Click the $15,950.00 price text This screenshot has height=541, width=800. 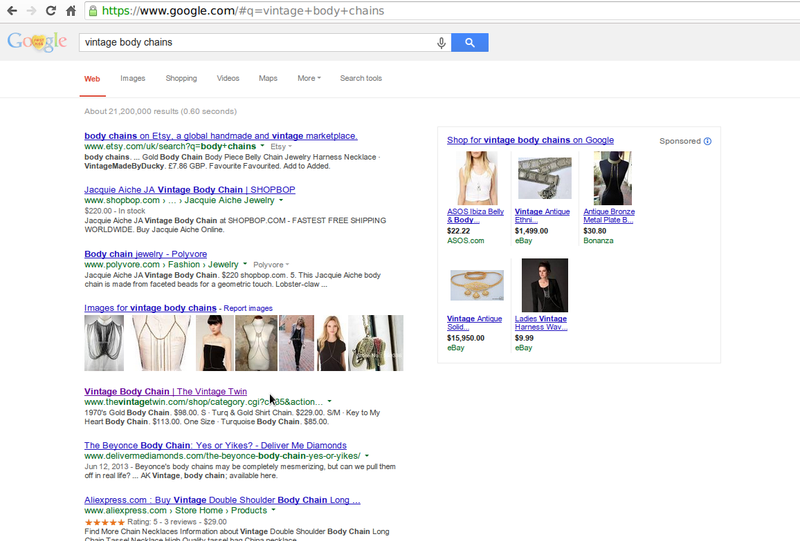[466, 338]
